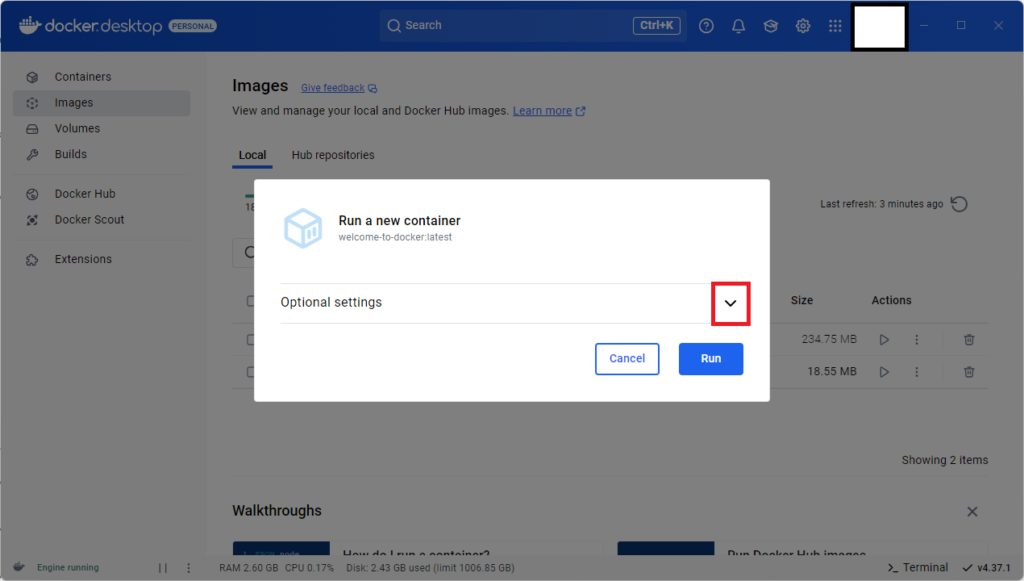Viewport: 1024px width, 581px height.
Task: Run the 234.75 MB image
Action: click(x=884, y=339)
